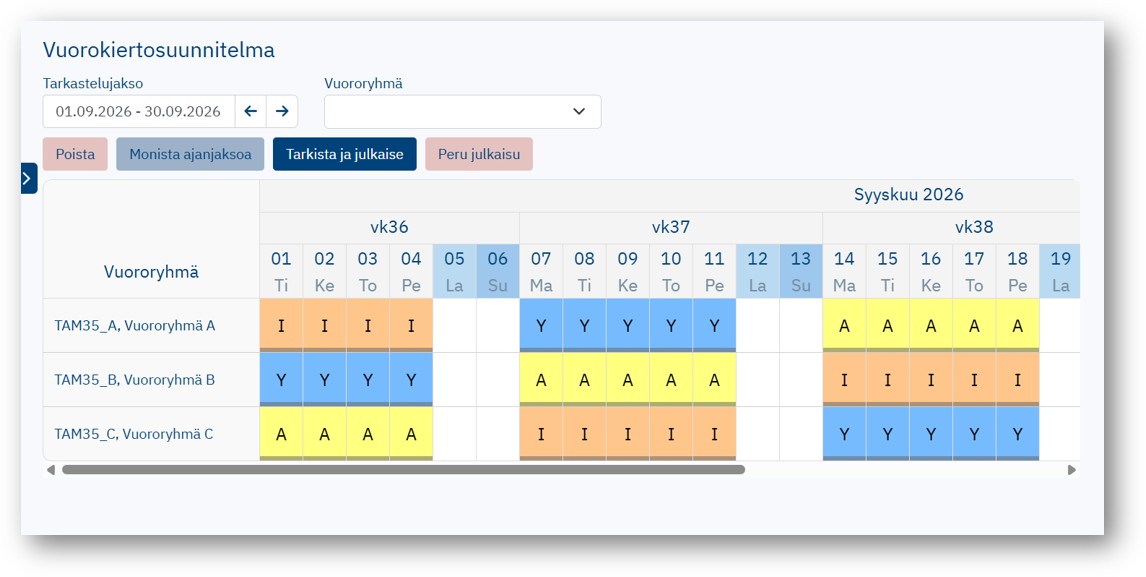Click the horizontal scrollbar thumb
1146x577 pixels.
point(403,470)
